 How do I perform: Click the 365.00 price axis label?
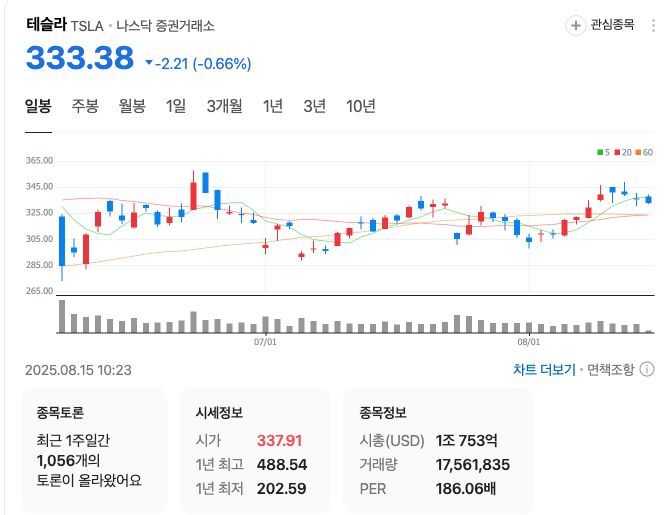click(x=39, y=161)
